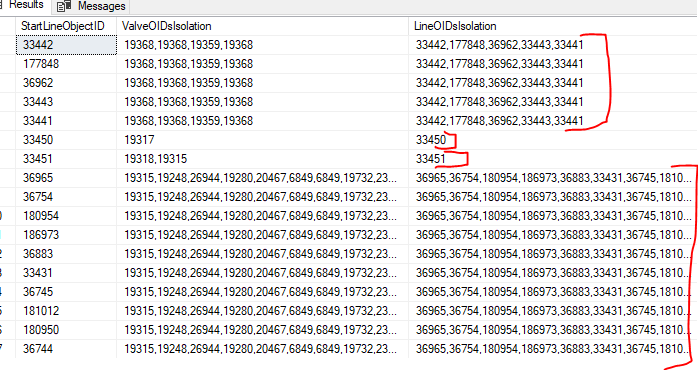Image resolution: width=698 pixels, height=370 pixels.
Task: Click ValveOIDsIsolation cell in row 33442
Action: (x=263, y=45)
